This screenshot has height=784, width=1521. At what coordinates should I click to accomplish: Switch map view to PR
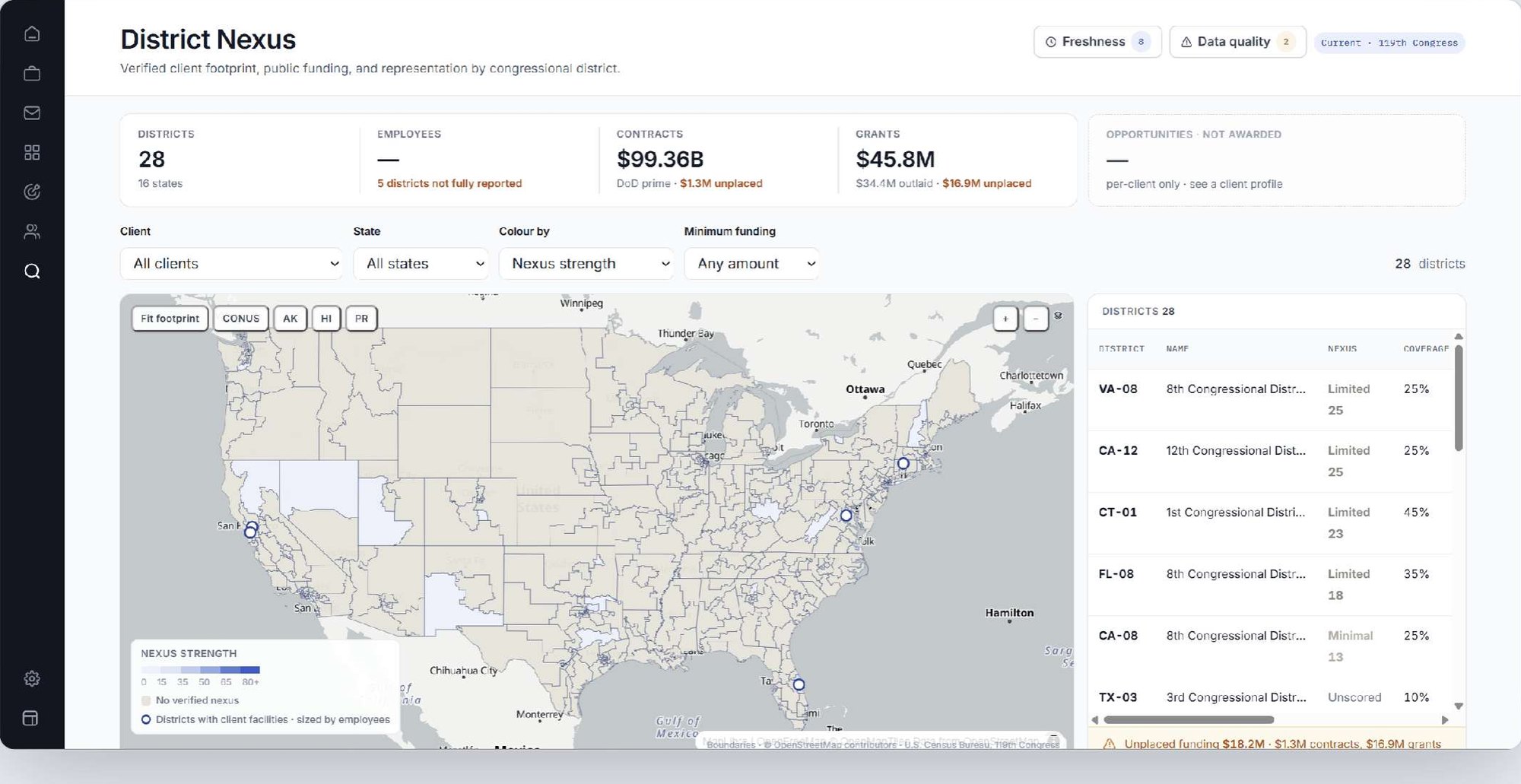coord(362,319)
